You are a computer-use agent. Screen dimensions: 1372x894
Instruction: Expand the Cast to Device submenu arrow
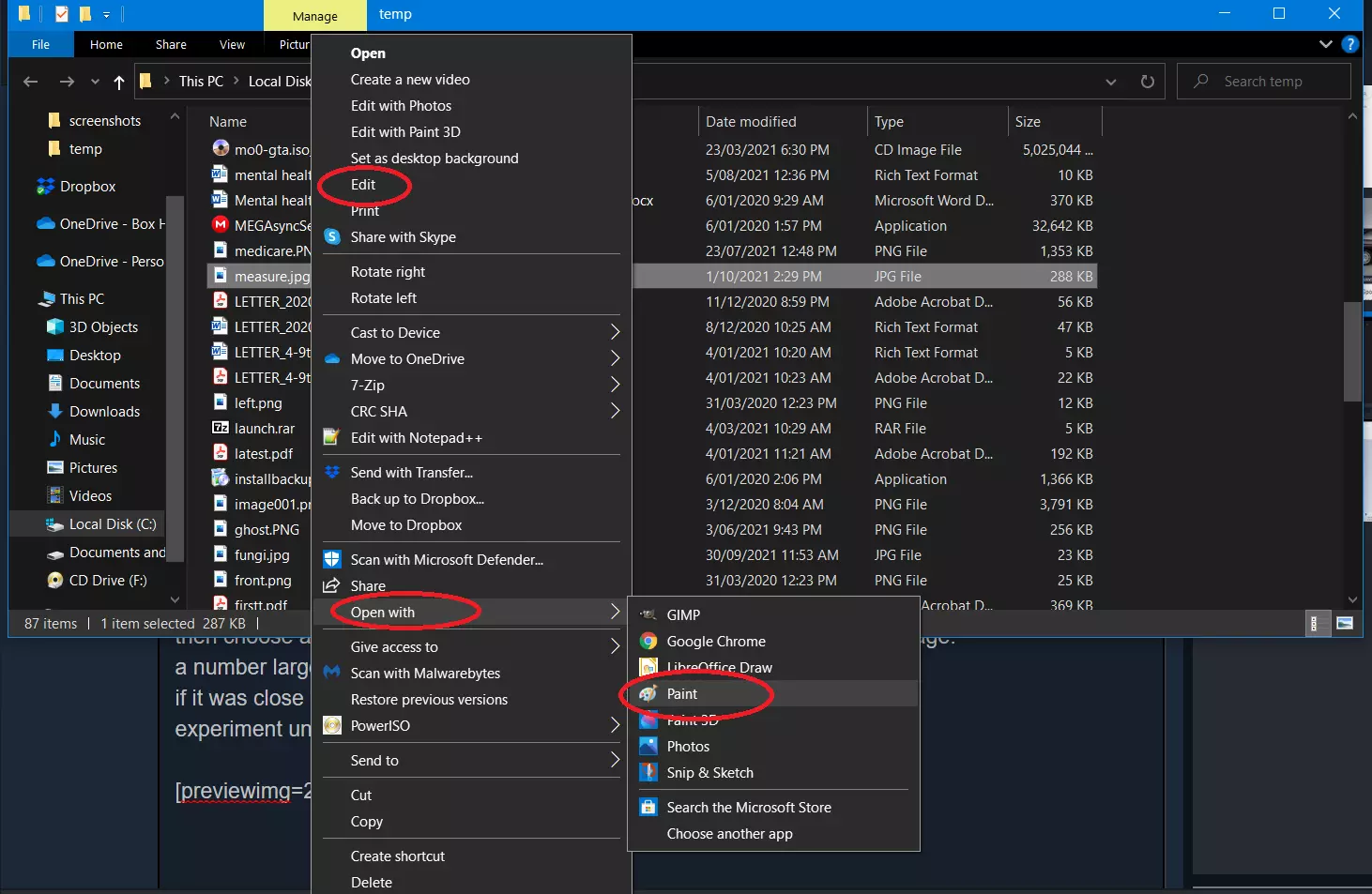(x=615, y=332)
